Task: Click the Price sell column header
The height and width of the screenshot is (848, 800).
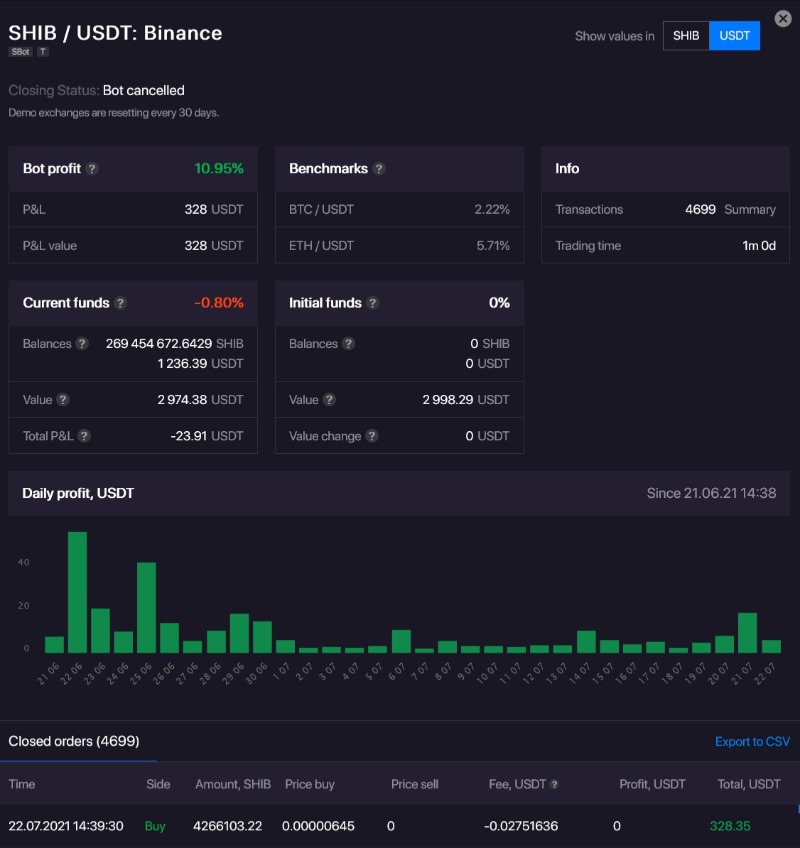Action: 415,784
